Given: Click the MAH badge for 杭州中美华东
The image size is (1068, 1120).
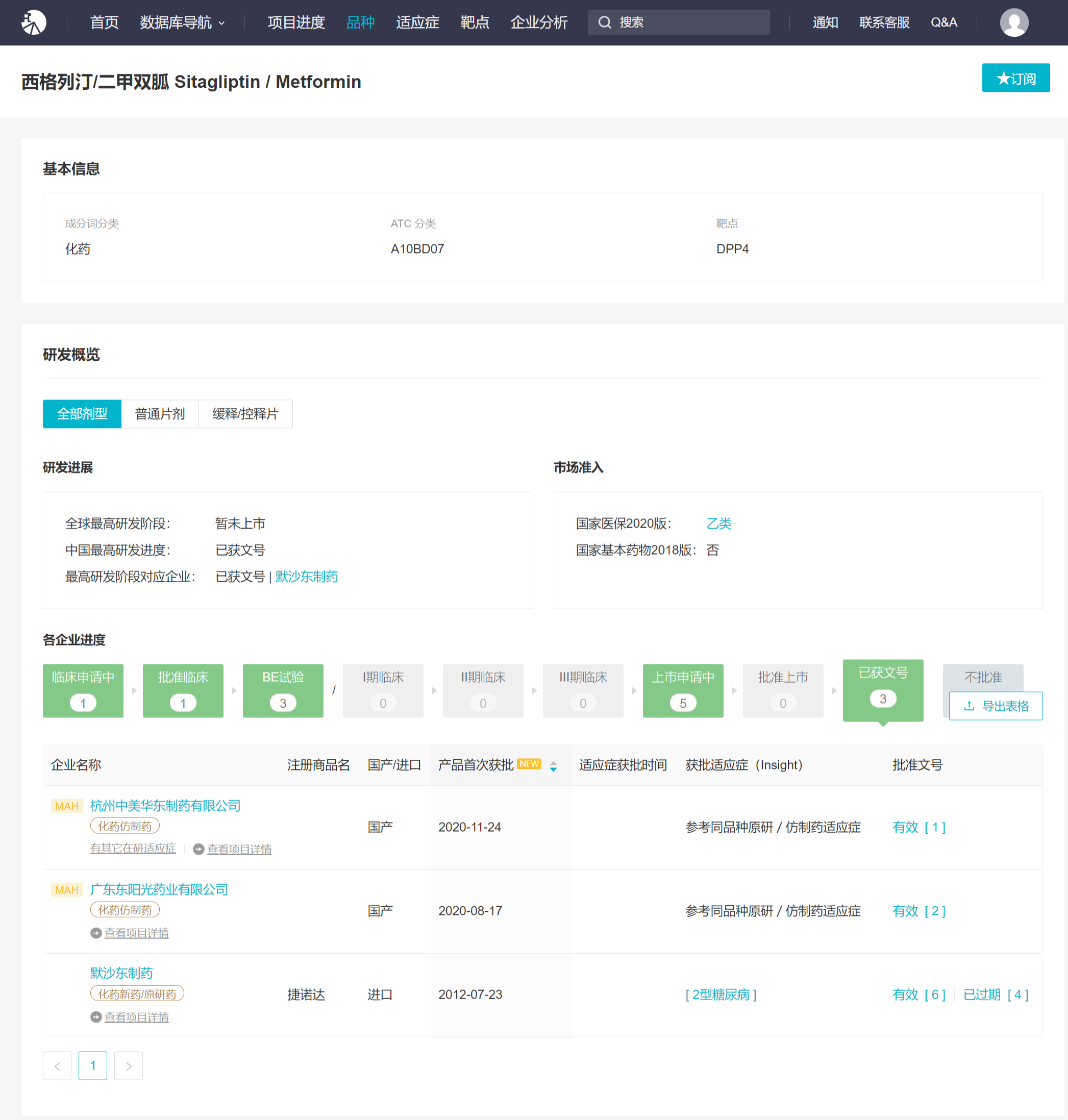Looking at the screenshot, I should coord(67,806).
